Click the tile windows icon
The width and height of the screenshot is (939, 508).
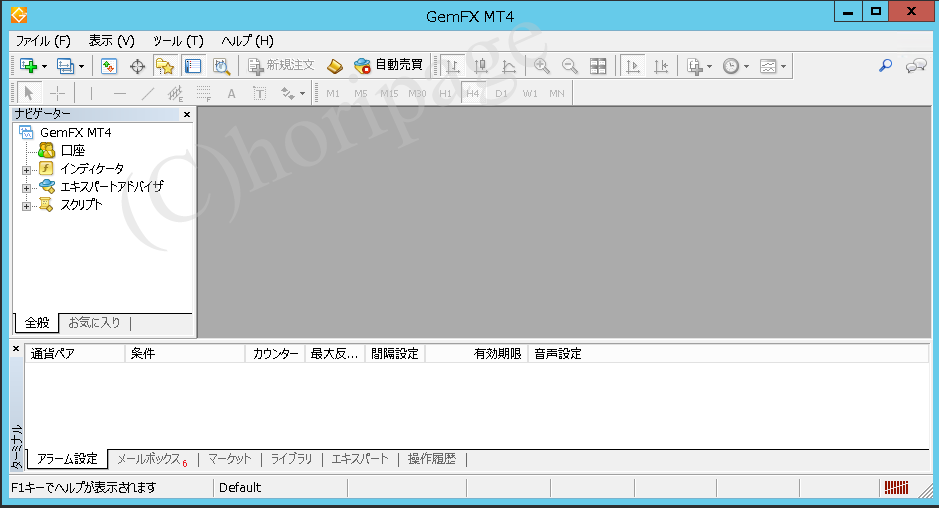pos(598,66)
